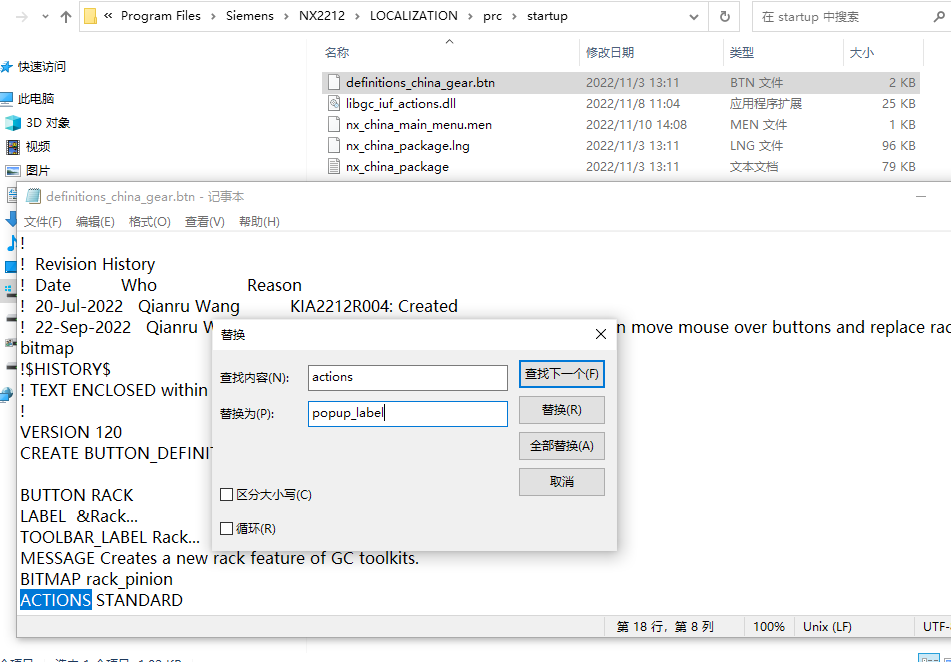This screenshot has width=951, height=662.
Task: Enable the 区分大小写 checkbox
Action: 227,495
